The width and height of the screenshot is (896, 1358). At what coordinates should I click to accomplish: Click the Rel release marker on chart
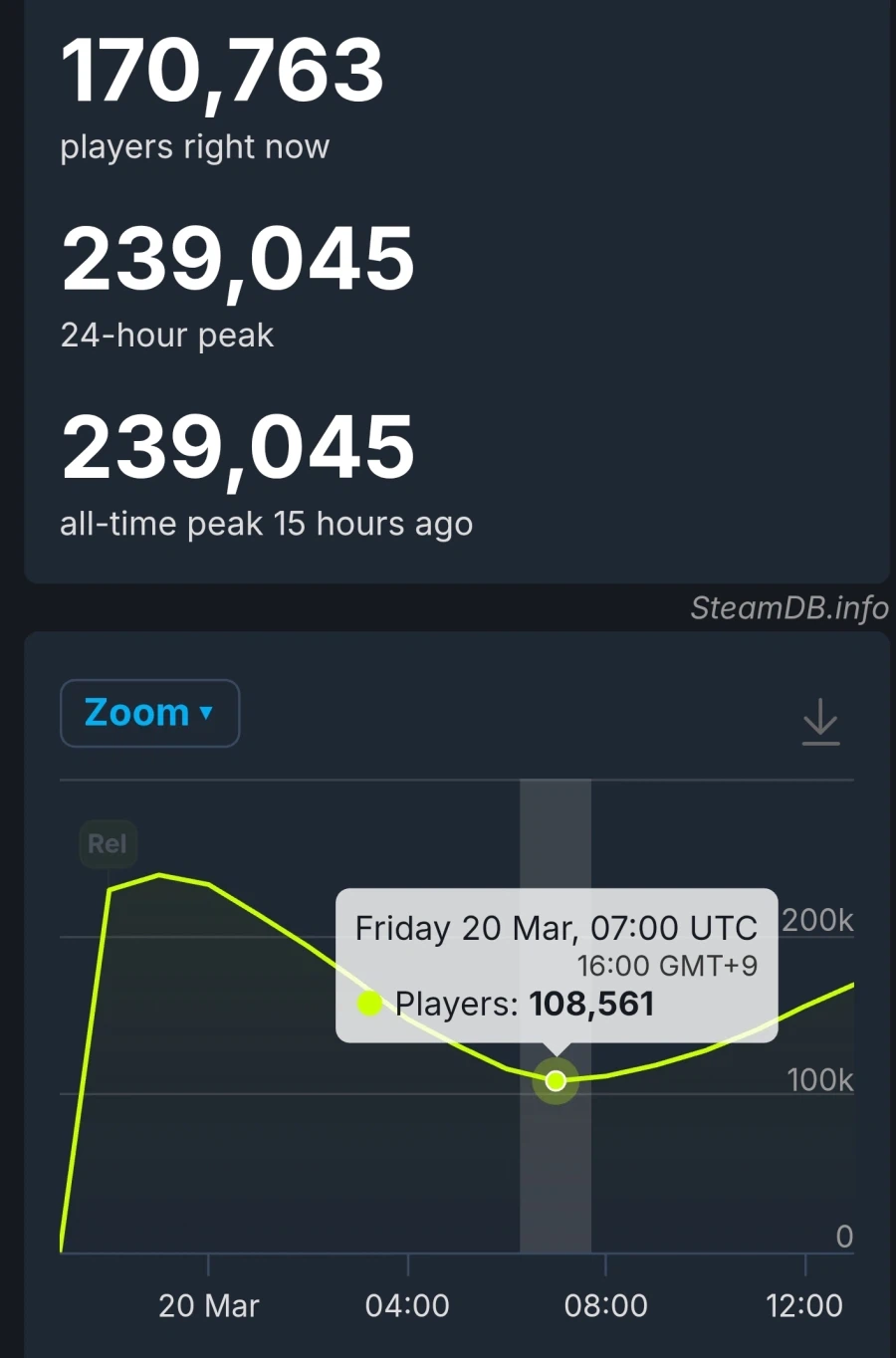[x=108, y=844]
